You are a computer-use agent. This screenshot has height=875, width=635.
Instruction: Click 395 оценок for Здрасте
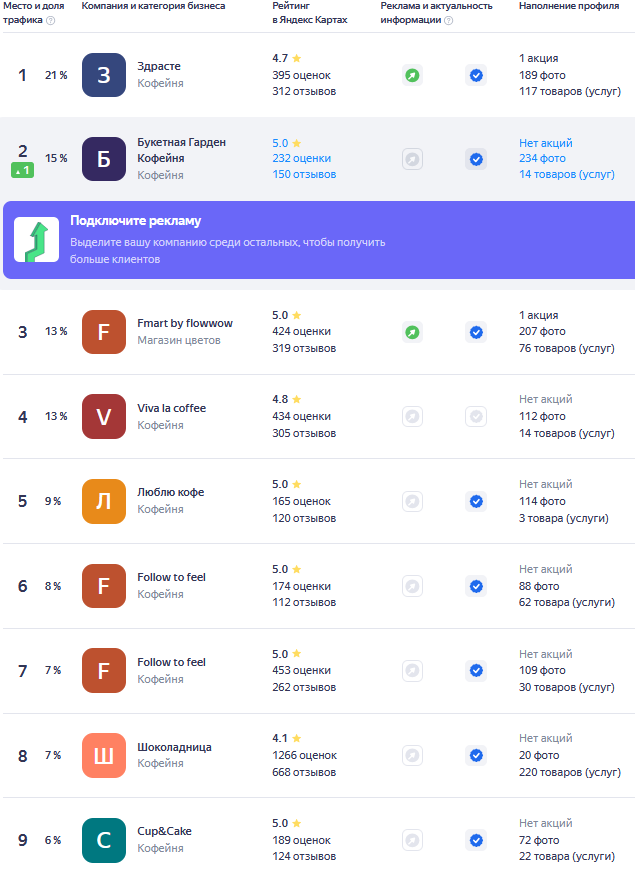click(301, 75)
